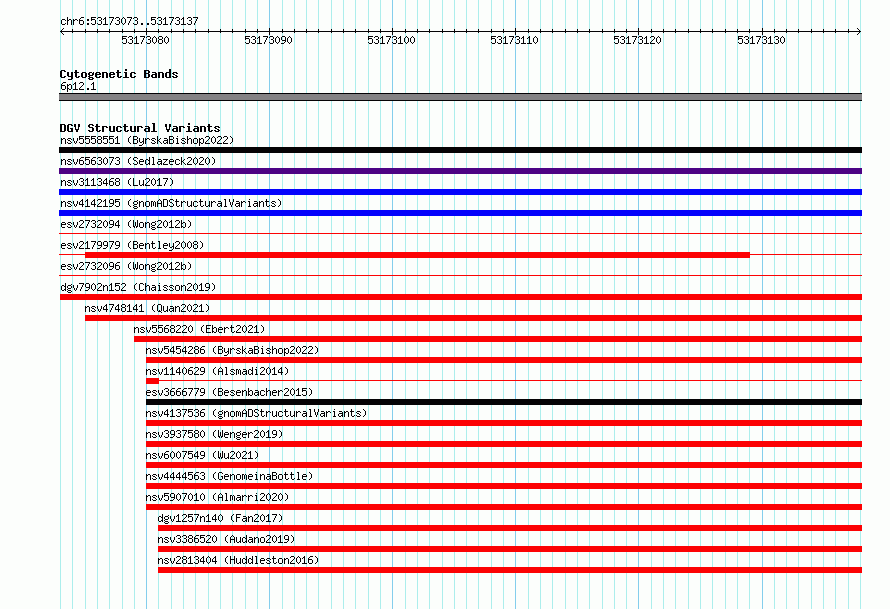The width and height of the screenshot is (890, 609).
Task: Click the Cytogenetic Bands track title
Action: point(119,74)
